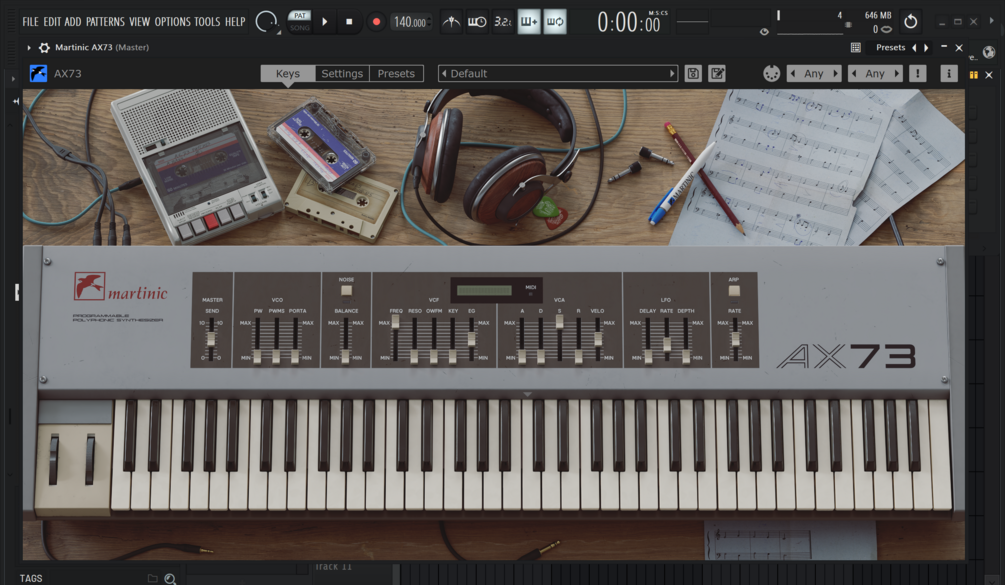Viewport: 1005px width, 585px height.
Task: Toggle the 3.2.1 countdown before recording
Action: (502, 22)
